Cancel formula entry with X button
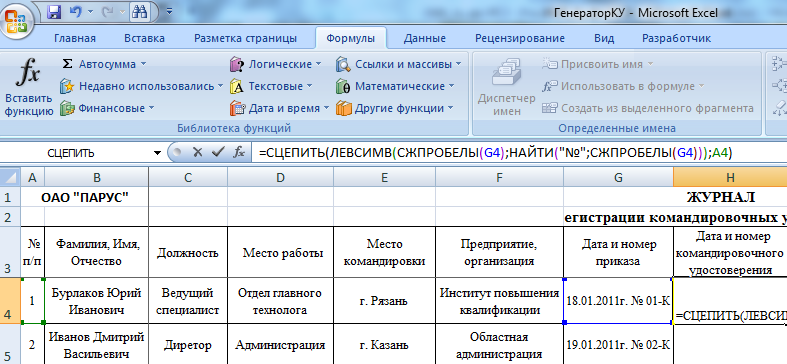Viewport: 787px width, 364px height. [x=197, y=152]
